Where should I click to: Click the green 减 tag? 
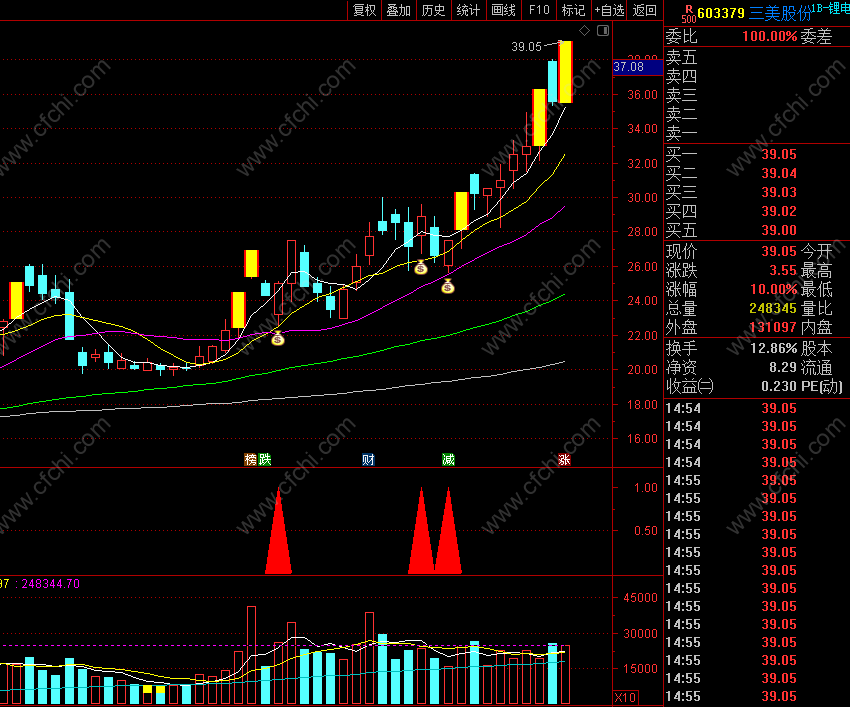[448, 460]
